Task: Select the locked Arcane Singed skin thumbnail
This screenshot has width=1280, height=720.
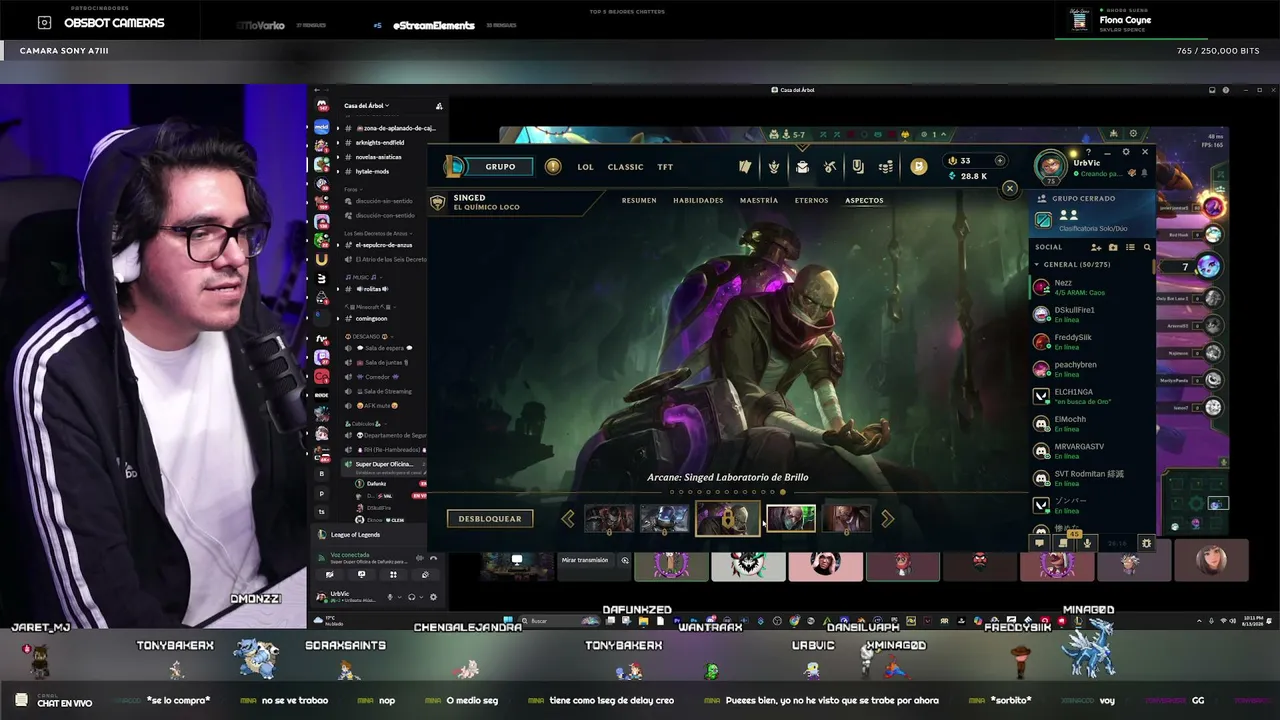Action: pyautogui.click(x=728, y=518)
